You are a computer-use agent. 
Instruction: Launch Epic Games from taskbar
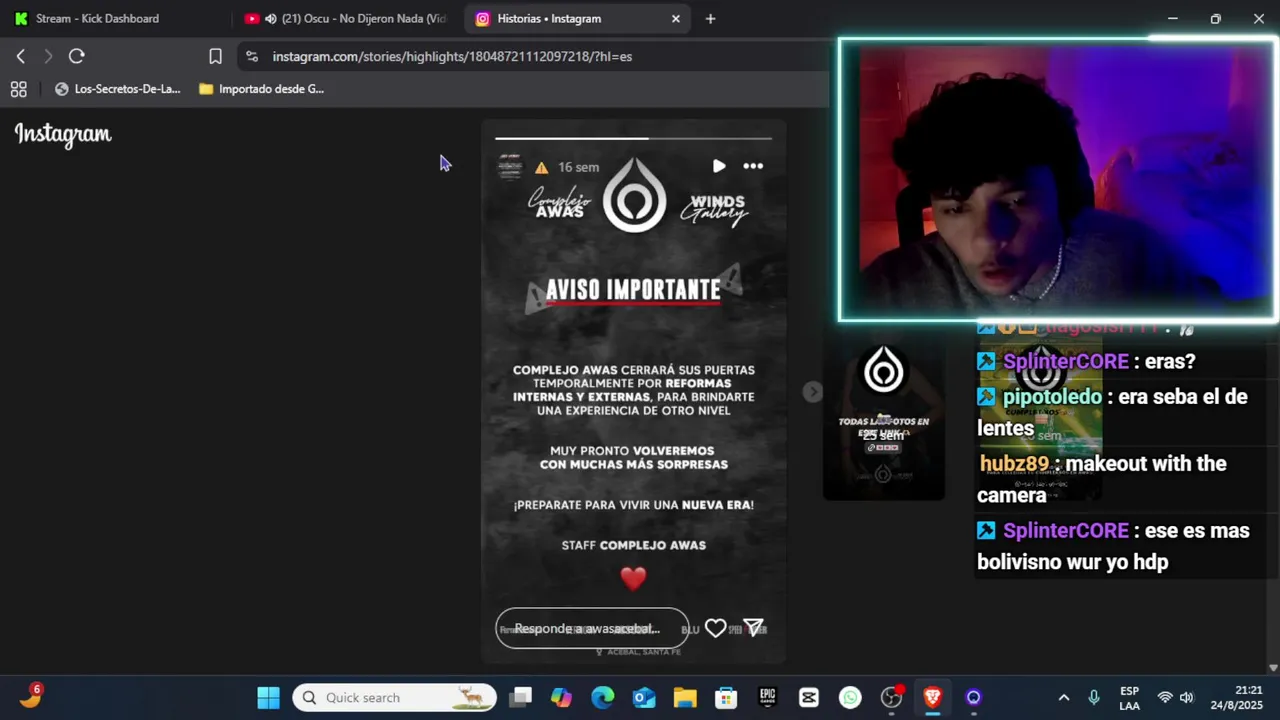[767, 697]
